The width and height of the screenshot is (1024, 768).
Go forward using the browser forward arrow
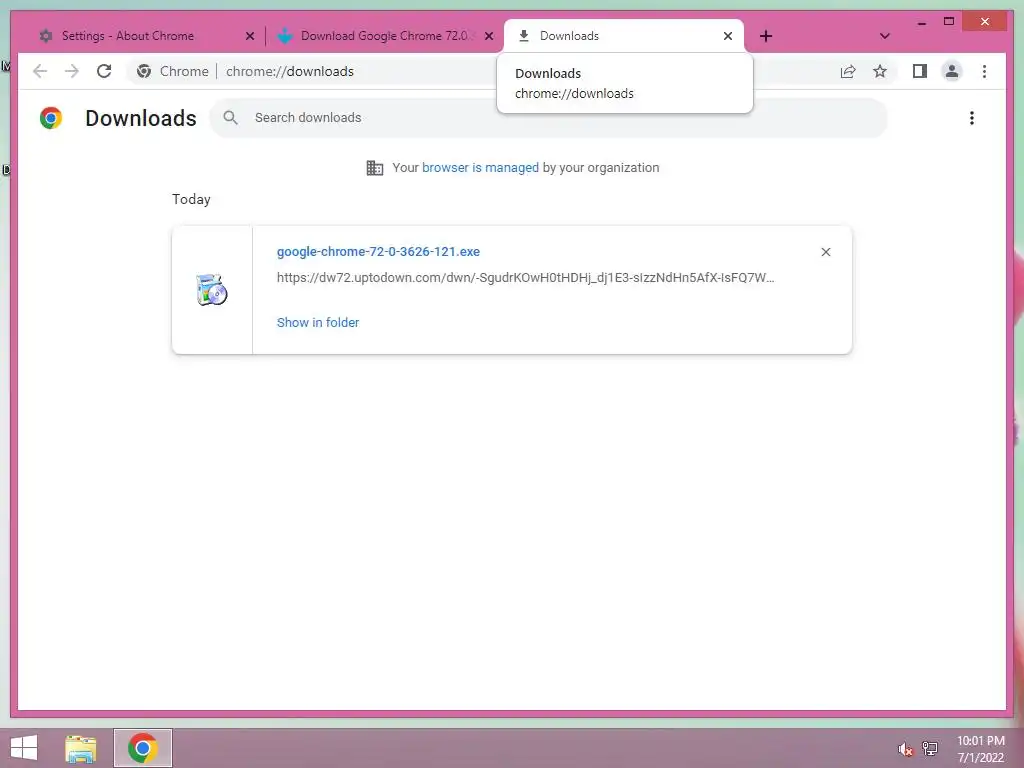[x=72, y=71]
